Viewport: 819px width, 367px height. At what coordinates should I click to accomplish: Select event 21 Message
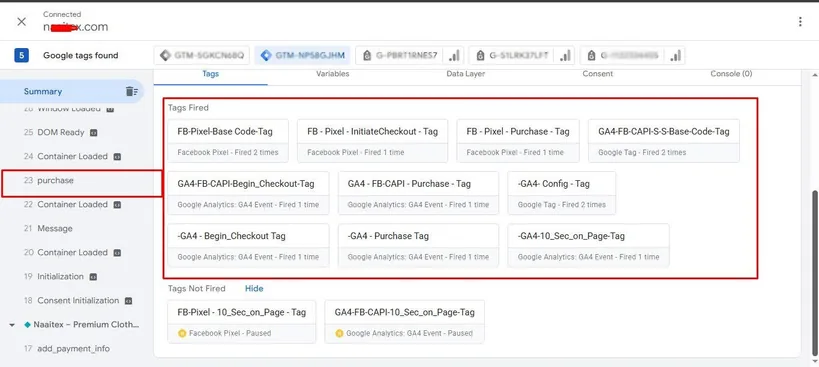(x=48, y=228)
